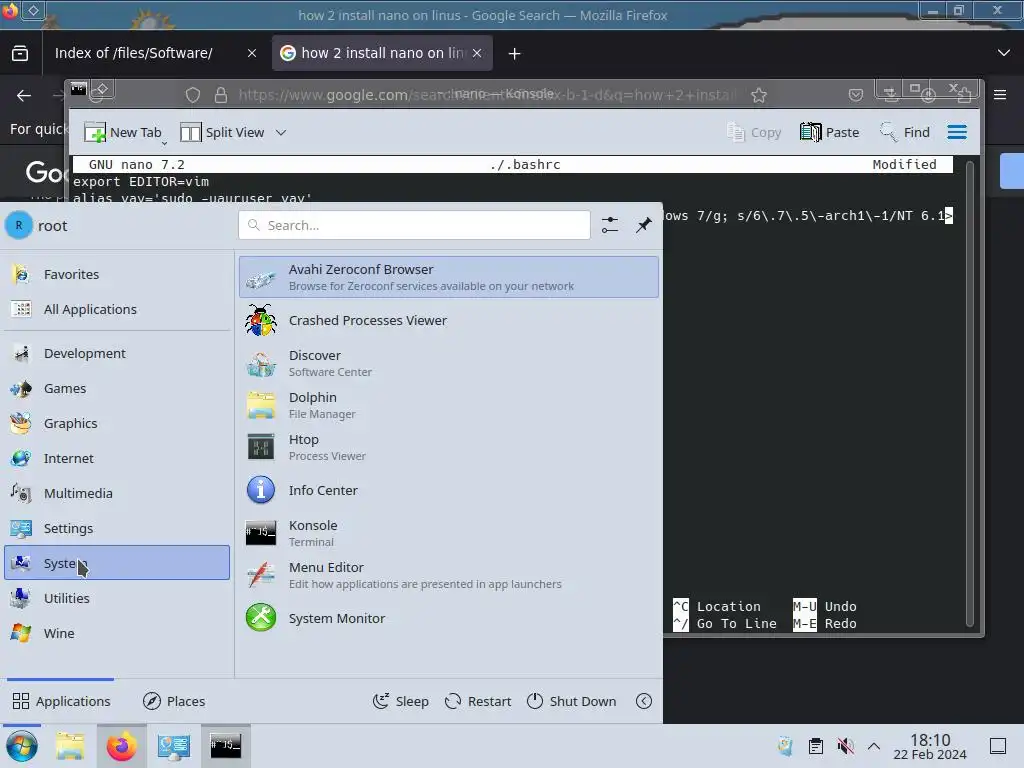
Task: Switch to Firefox on taskbar
Action: (121, 746)
